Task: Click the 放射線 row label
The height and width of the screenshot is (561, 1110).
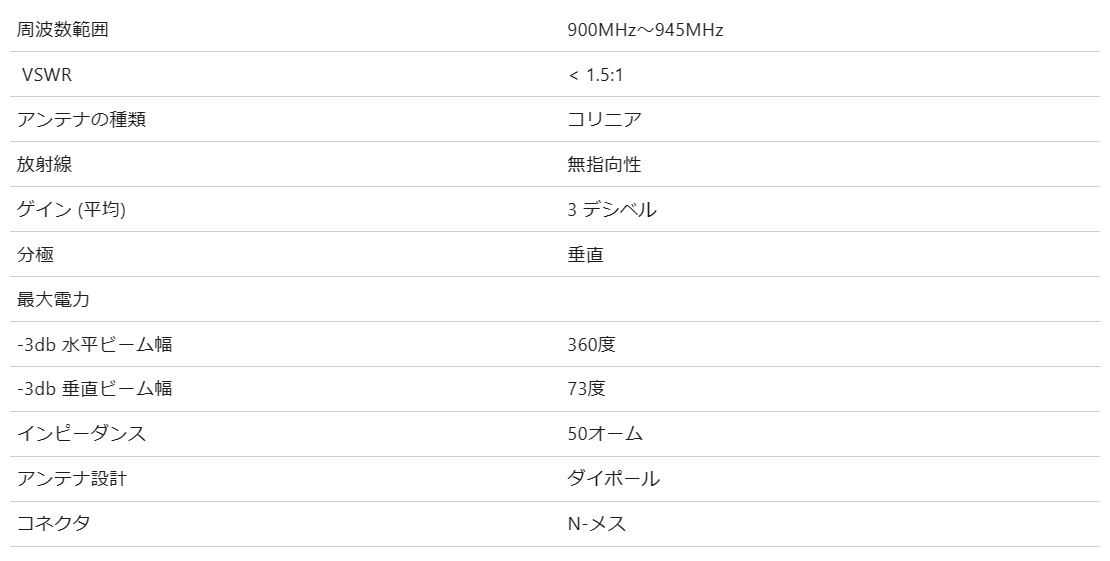Action: click(x=45, y=164)
